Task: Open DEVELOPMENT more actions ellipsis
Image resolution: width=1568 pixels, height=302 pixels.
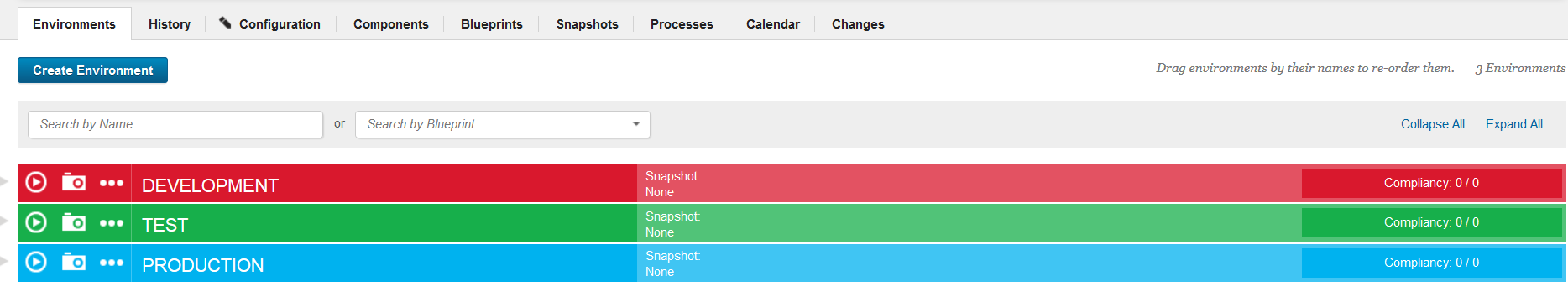Action: coord(112,183)
